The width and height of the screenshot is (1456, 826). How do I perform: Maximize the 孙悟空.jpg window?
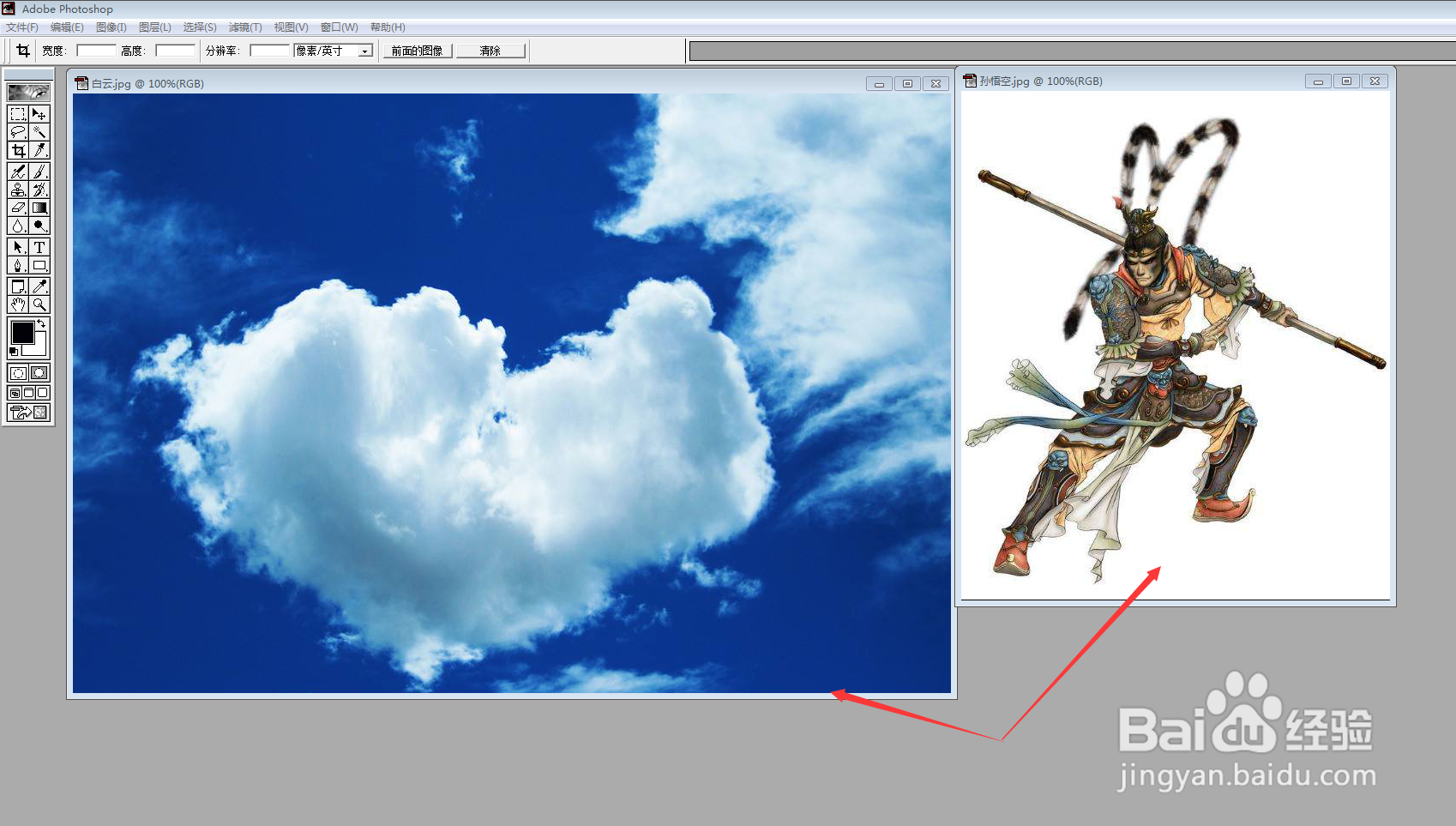coord(1346,81)
